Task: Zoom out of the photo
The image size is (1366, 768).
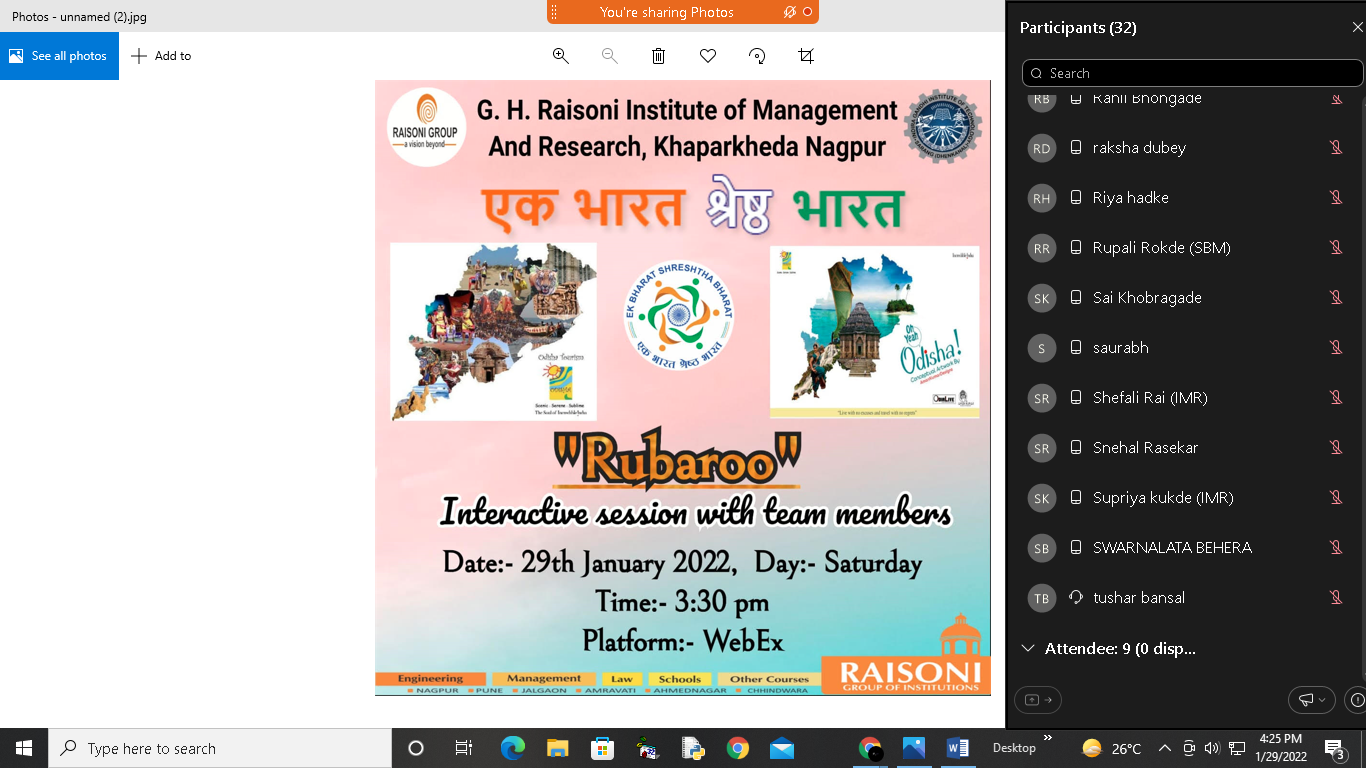Action: pyautogui.click(x=609, y=56)
